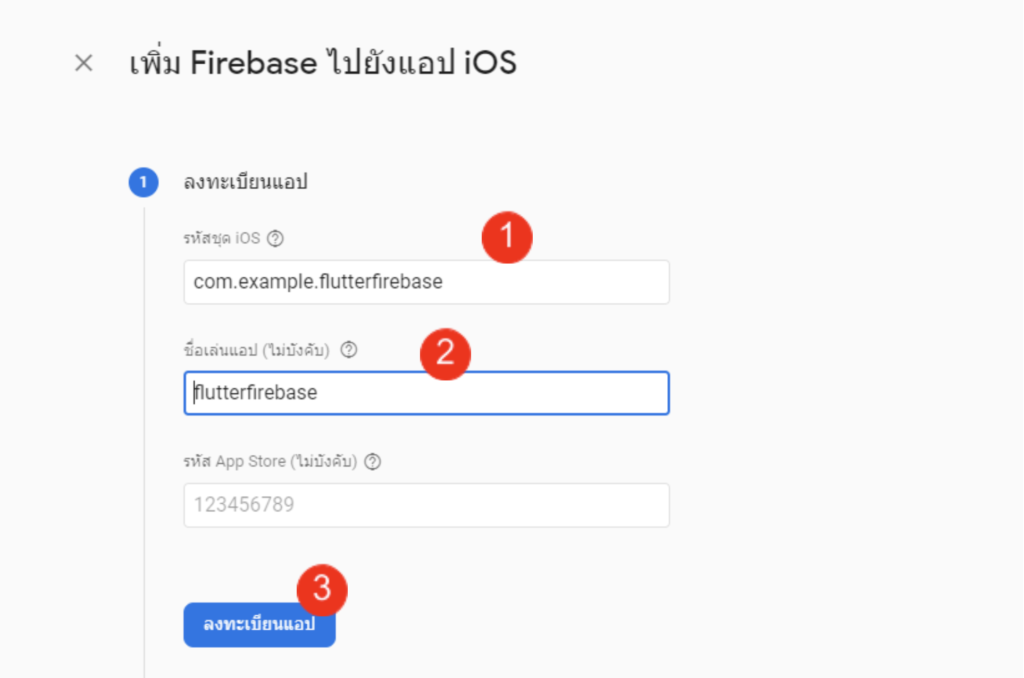Image resolution: width=1024 pixels, height=678 pixels.
Task: Focus the iOS bundle ID field com.example.flutterfirebase
Action: tap(426, 282)
